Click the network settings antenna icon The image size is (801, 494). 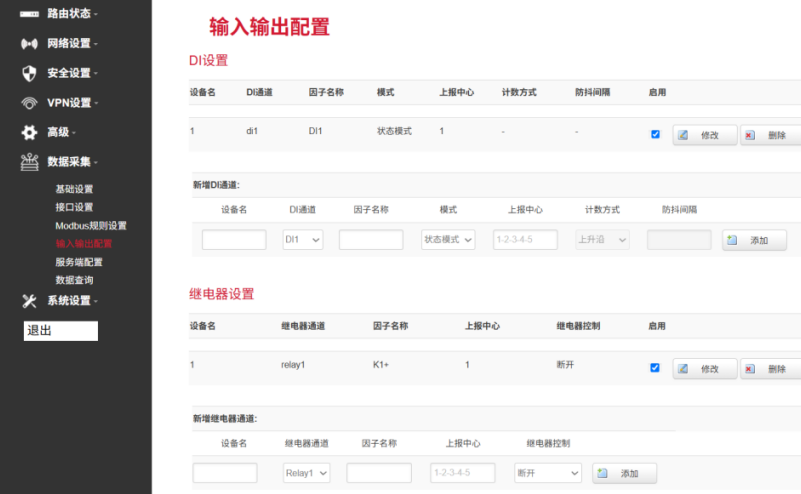pos(29,43)
